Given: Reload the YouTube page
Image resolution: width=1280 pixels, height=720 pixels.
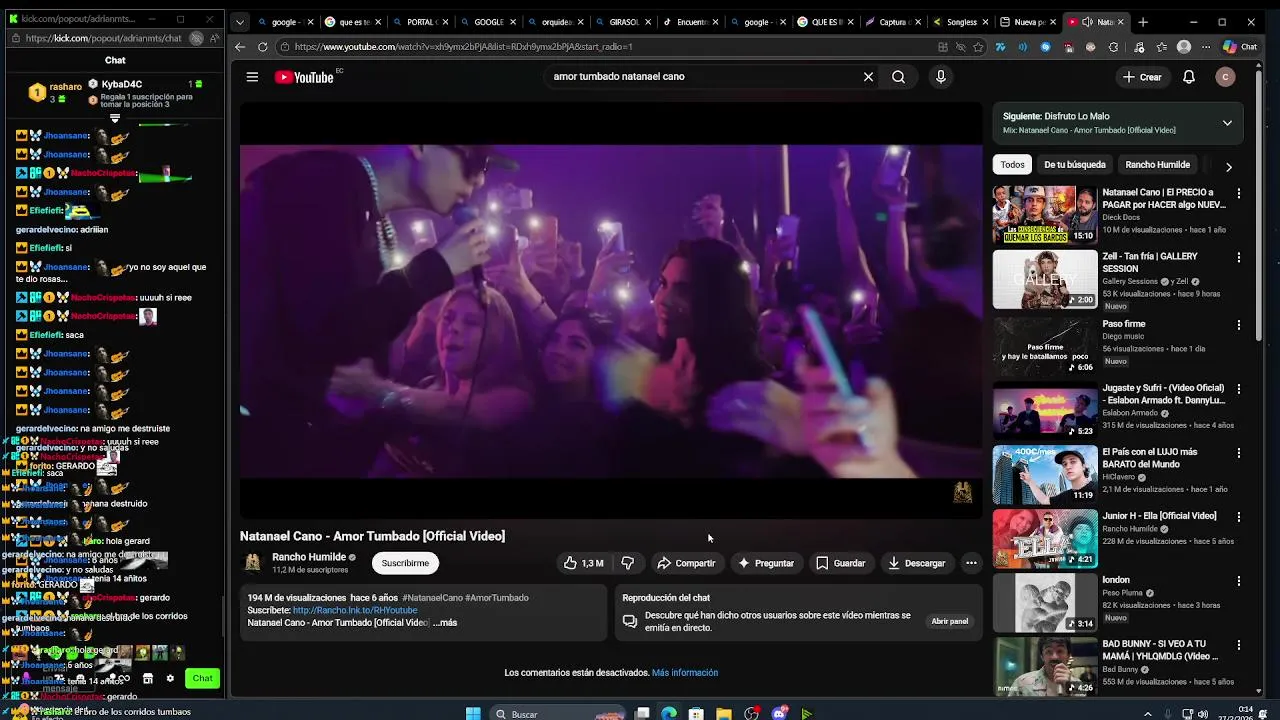Looking at the screenshot, I should (x=263, y=47).
